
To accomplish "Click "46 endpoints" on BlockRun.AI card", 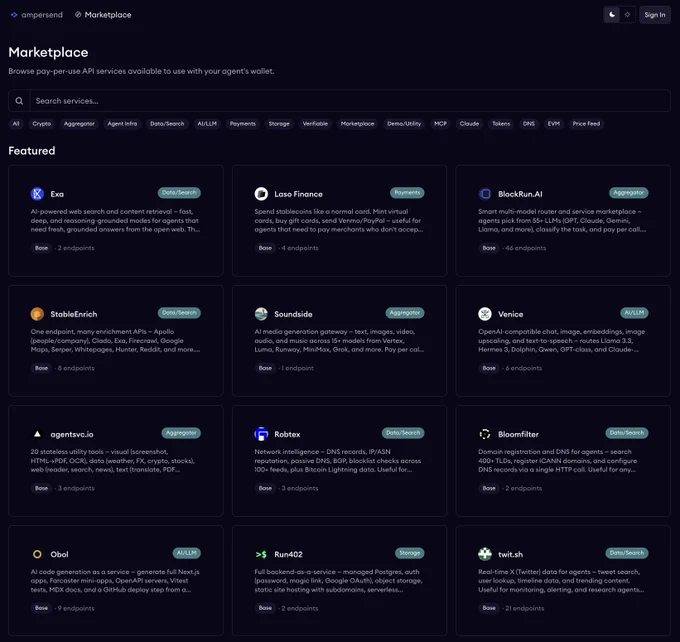I will [525, 248].
